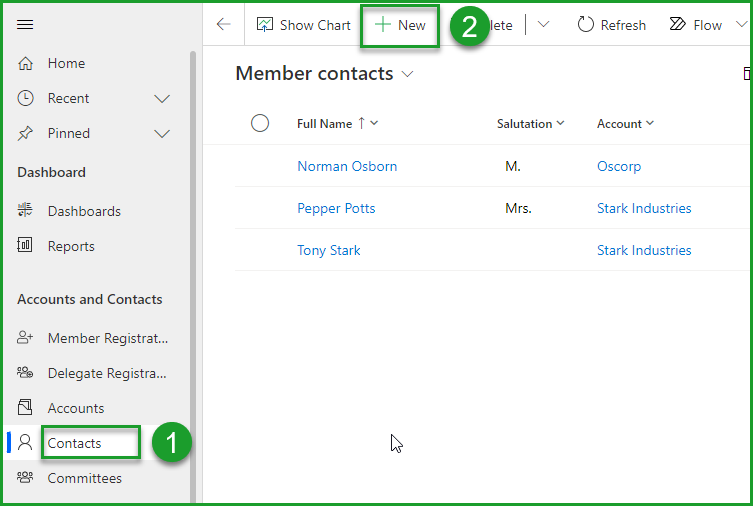
Task: Open Reports from the sidebar
Action: tap(70, 246)
